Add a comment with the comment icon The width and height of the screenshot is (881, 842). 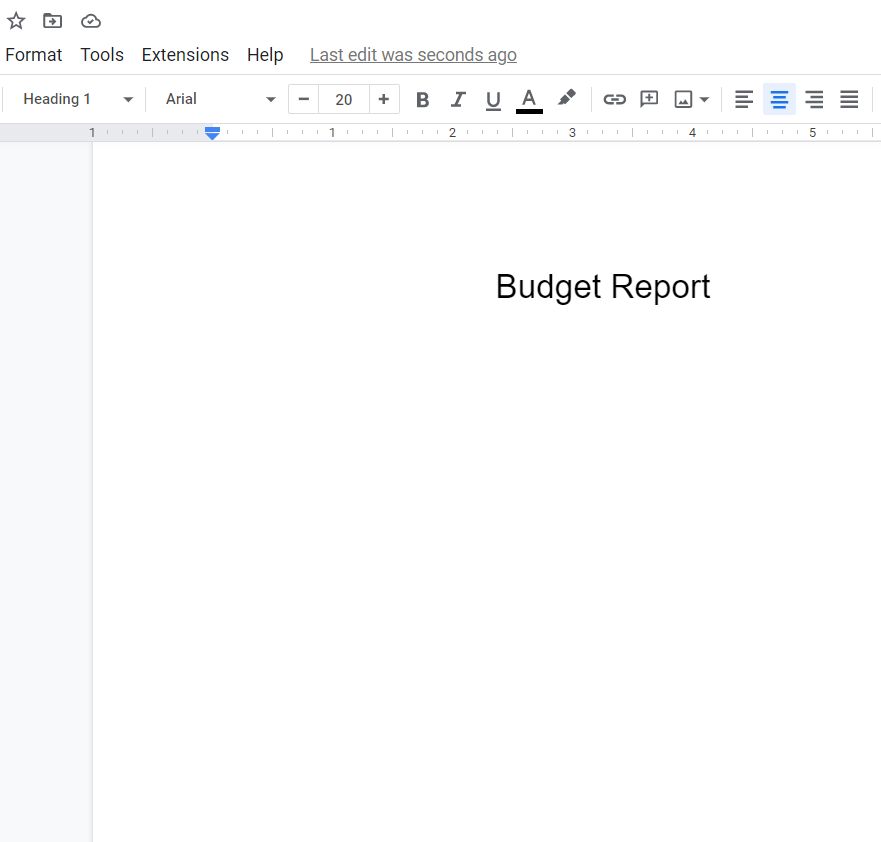tap(649, 99)
